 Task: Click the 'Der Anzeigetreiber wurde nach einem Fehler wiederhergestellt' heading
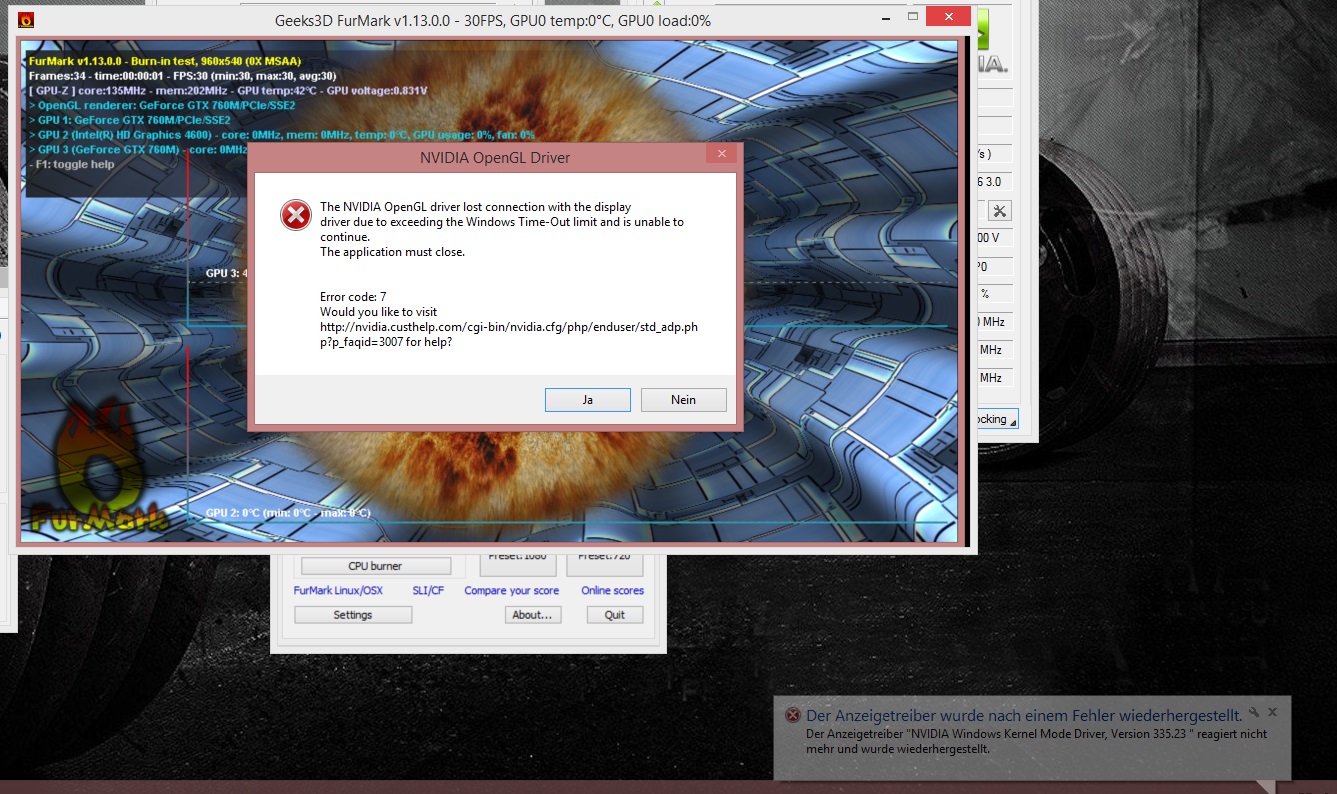click(1024, 715)
